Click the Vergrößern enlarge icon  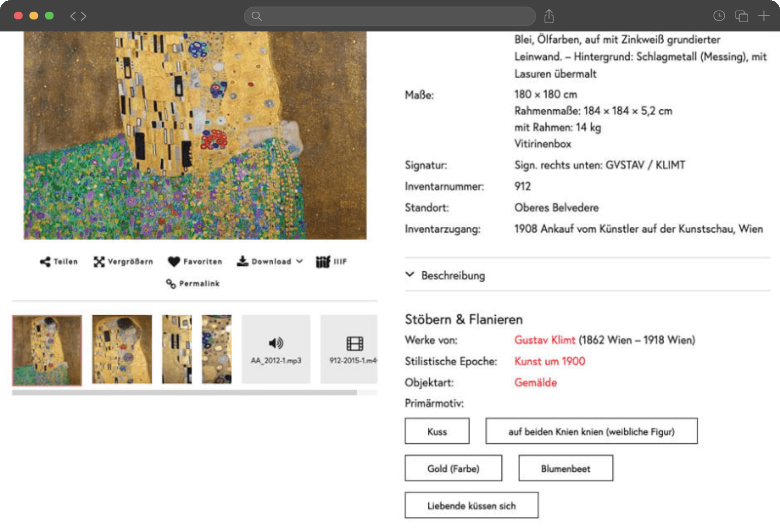pyautogui.click(x=99, y=262)
